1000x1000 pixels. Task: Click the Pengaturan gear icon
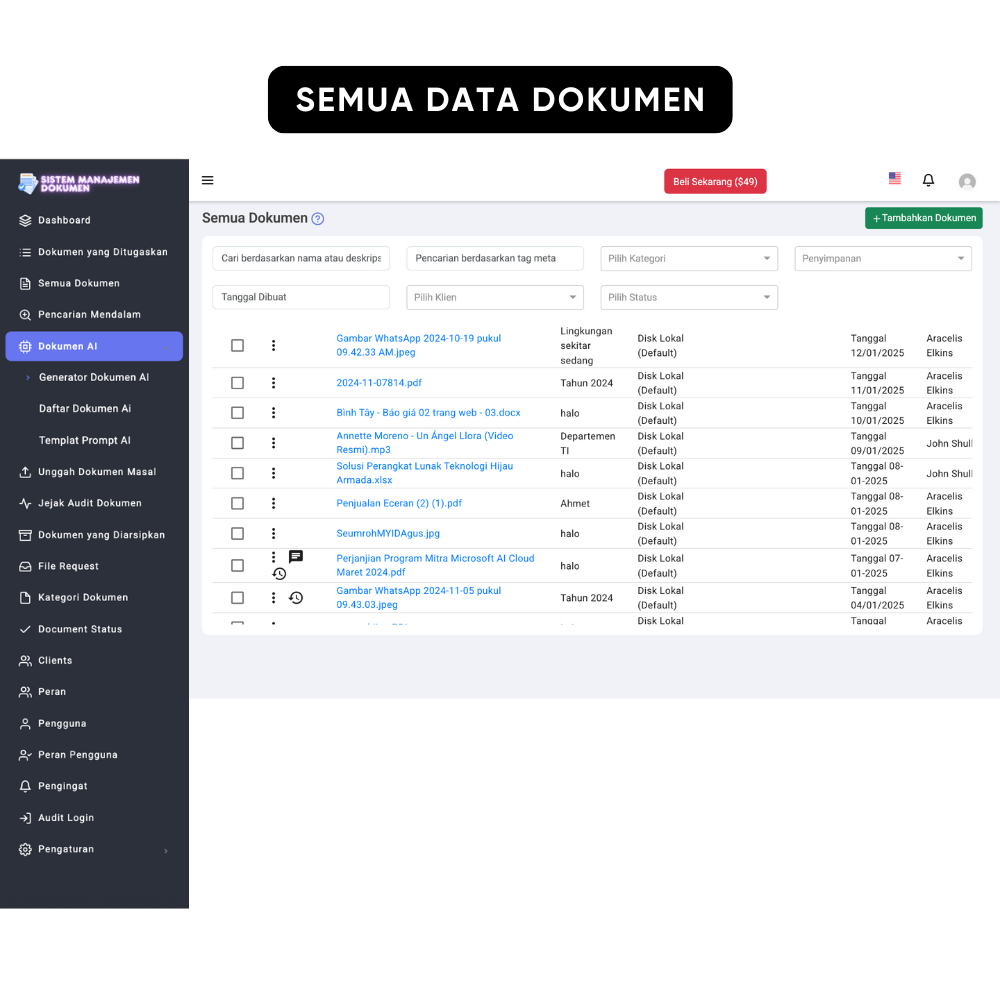click(25, 849)
